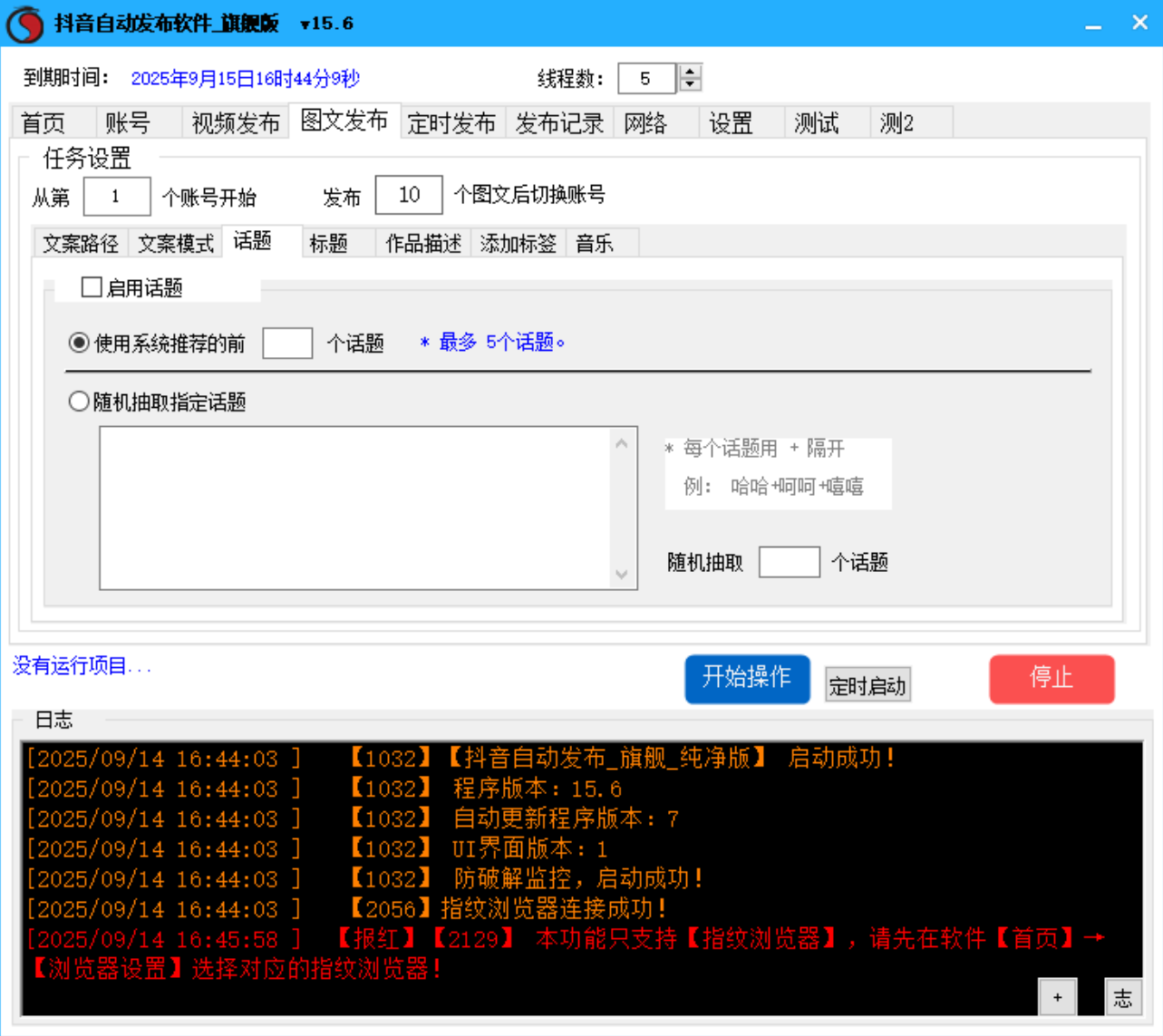Enable the 启用话题 checkbox
The image size is (1163, 1036).
coord(91,286)
